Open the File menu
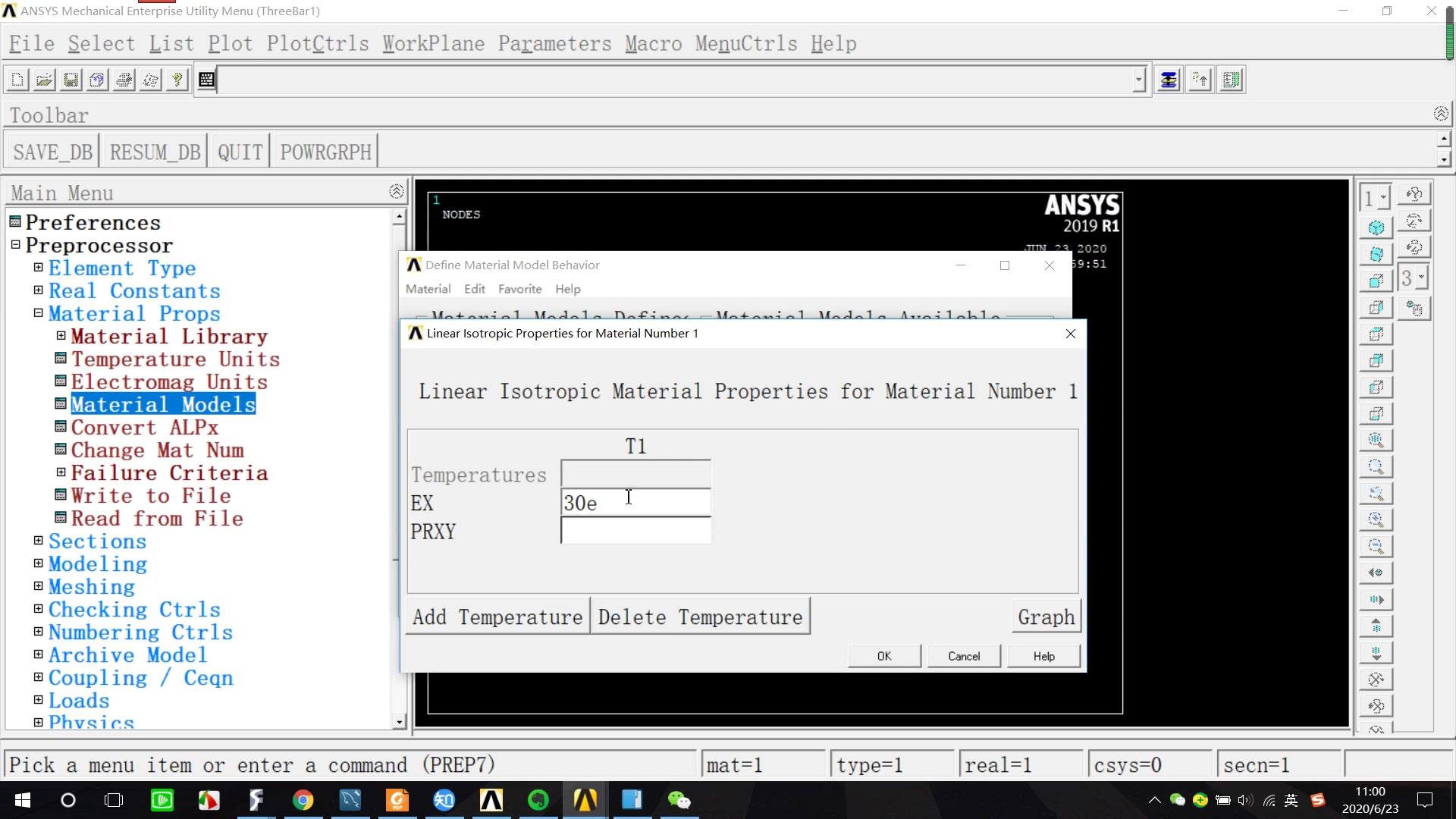Image resolution: width=1456 pixels, height=819 pixels. [32, 44]
